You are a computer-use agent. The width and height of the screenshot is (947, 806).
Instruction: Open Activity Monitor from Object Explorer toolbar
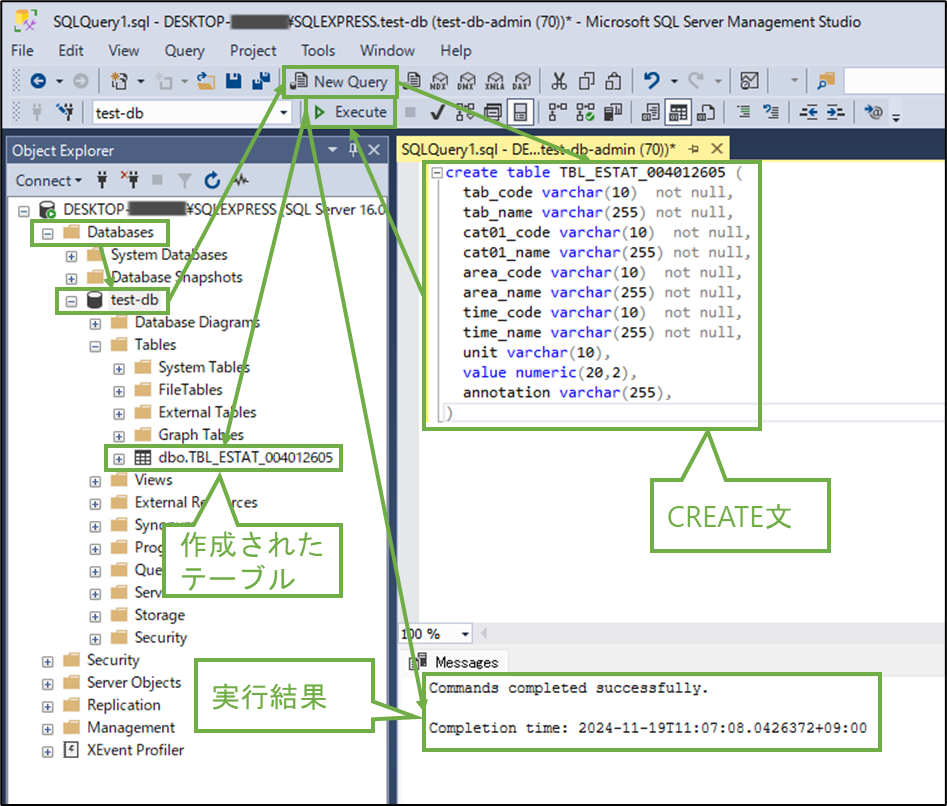[241, 180]
